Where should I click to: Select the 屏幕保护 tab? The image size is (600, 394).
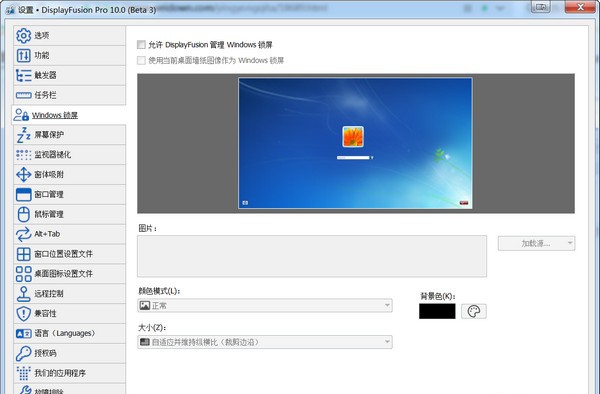coord(70,135)
